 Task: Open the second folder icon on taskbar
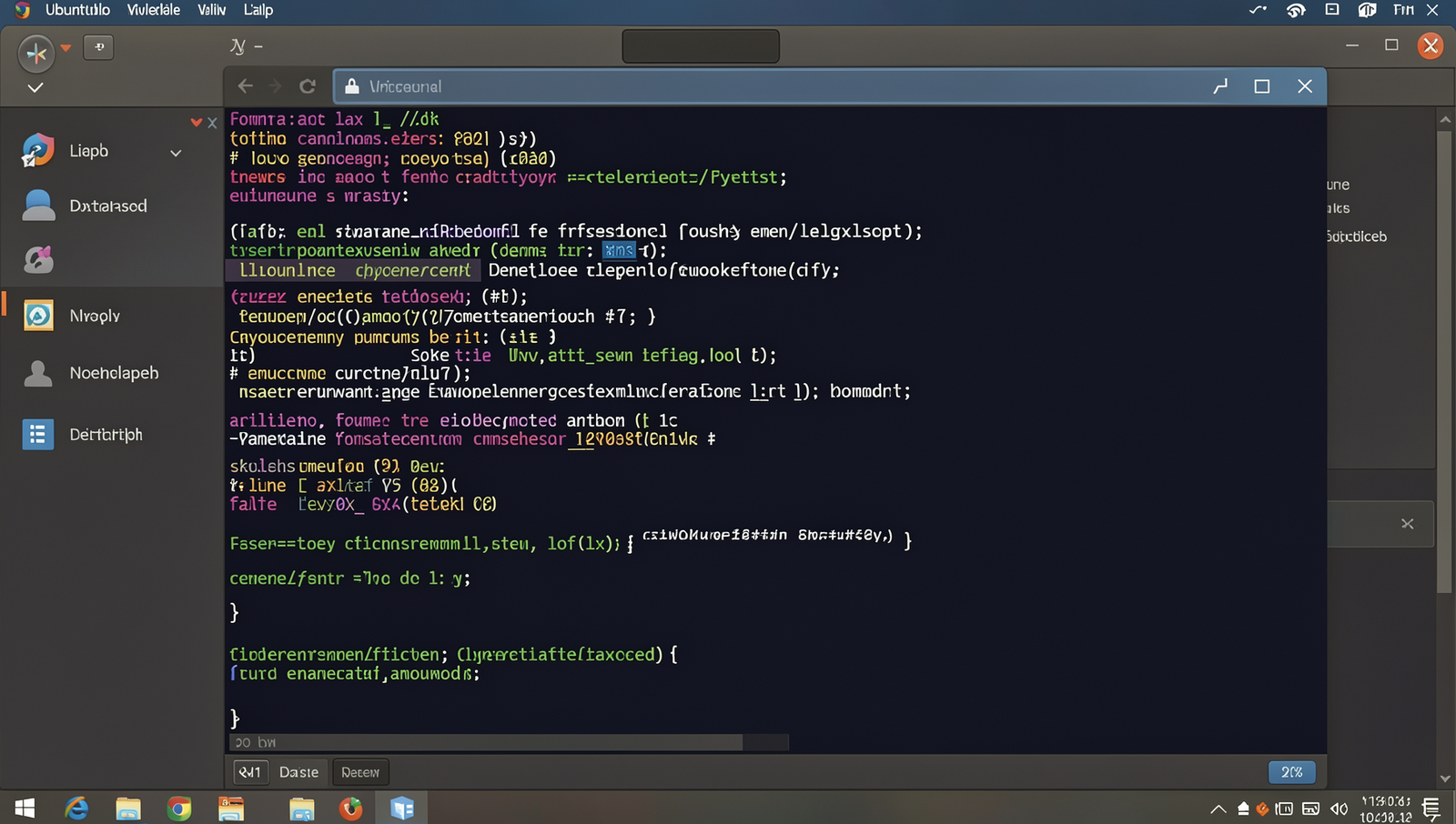click(x=301, y=808)
